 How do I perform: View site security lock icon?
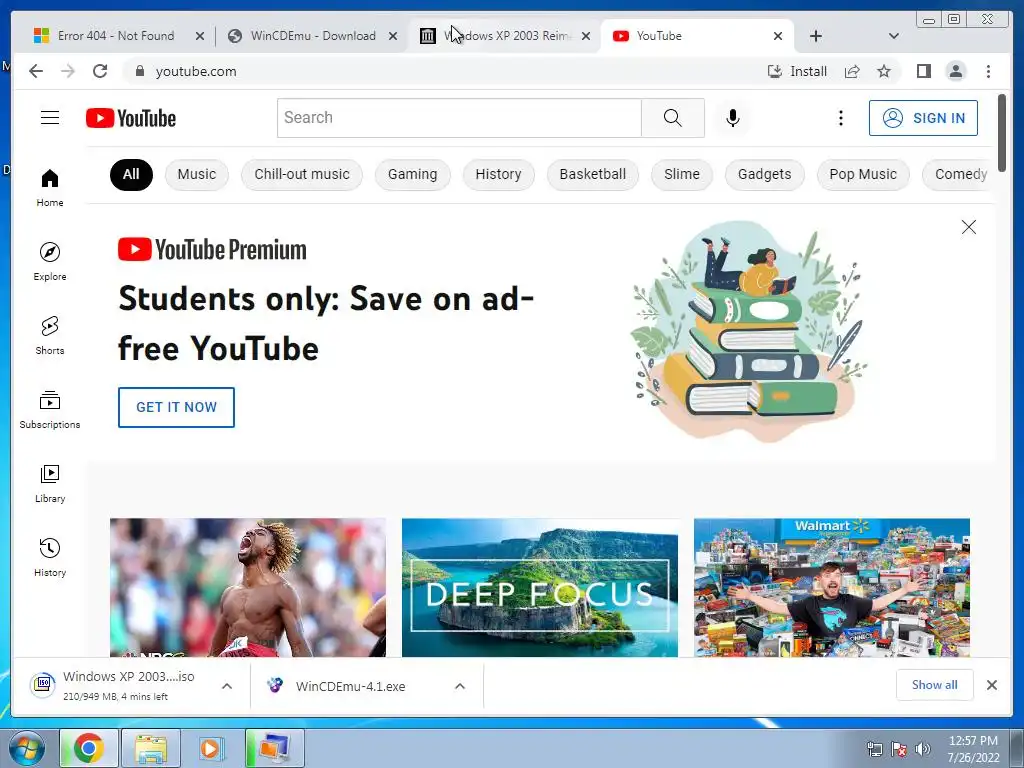pos(139,71)
